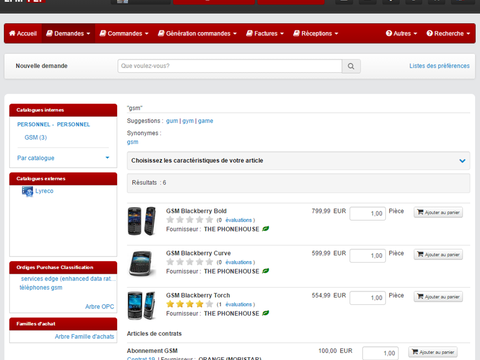Select PERSONNEL - PERSONNEL catalogue
This screenshot has height=360, width=480.
coord(54,124)
